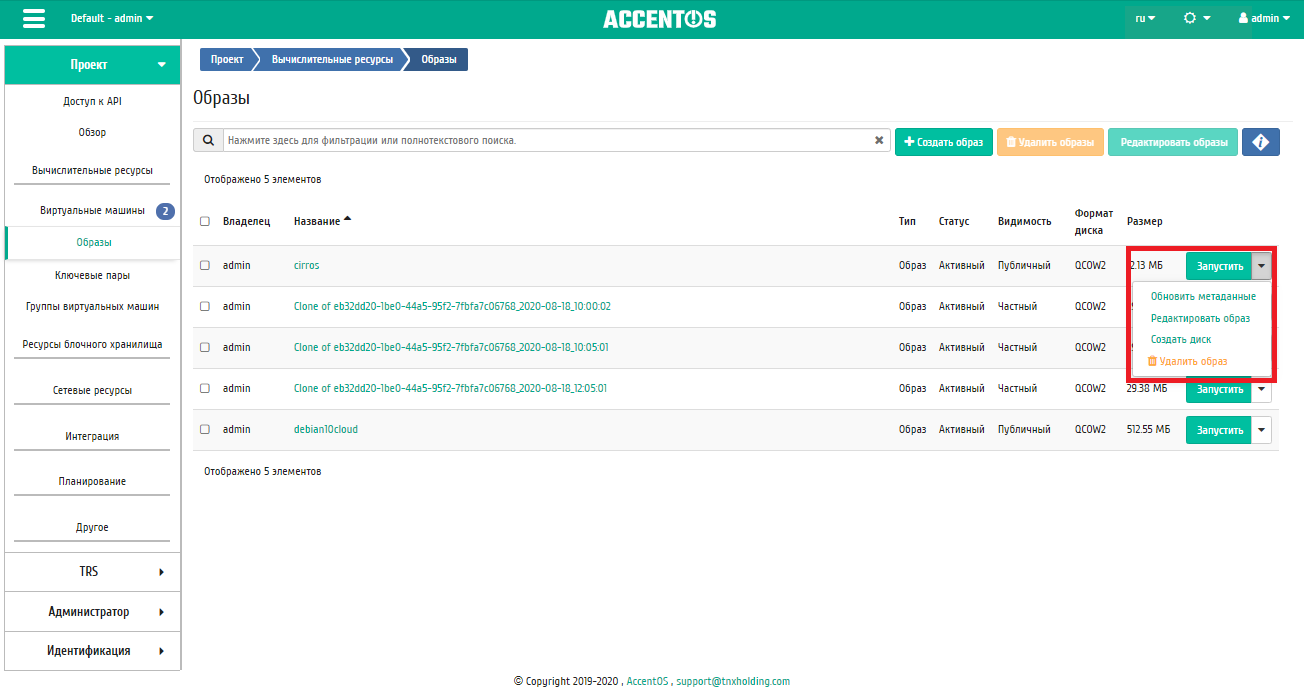This screenshot has height=692, width=1304.
Task: Open the gear settings menu in header
Action: pyautogui.click(x=1197, y=18)
